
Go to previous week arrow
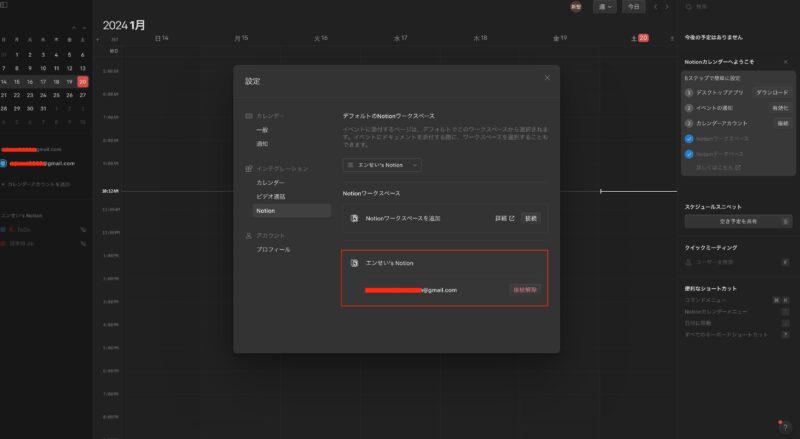[x=656, y=7]
